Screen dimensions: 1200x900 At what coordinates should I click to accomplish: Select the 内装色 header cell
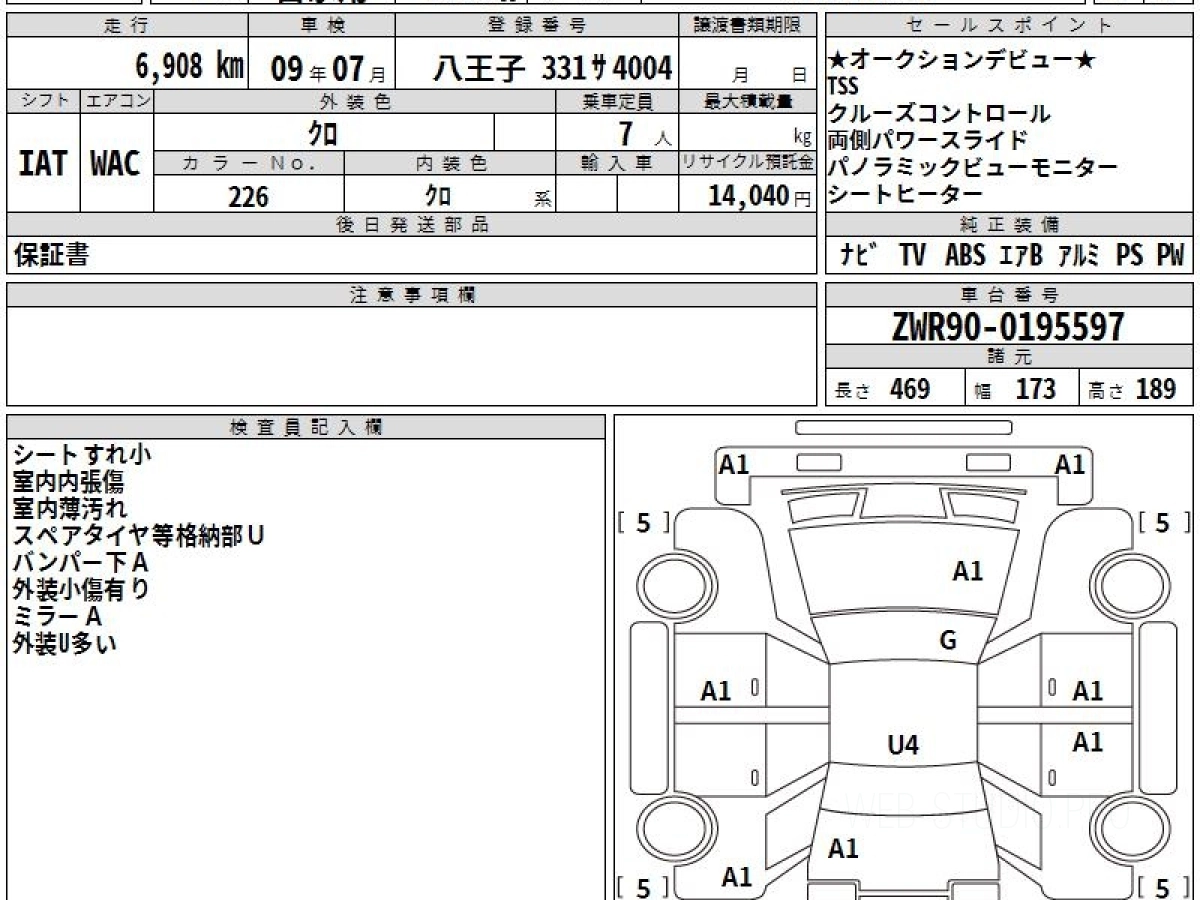point(451,163)
